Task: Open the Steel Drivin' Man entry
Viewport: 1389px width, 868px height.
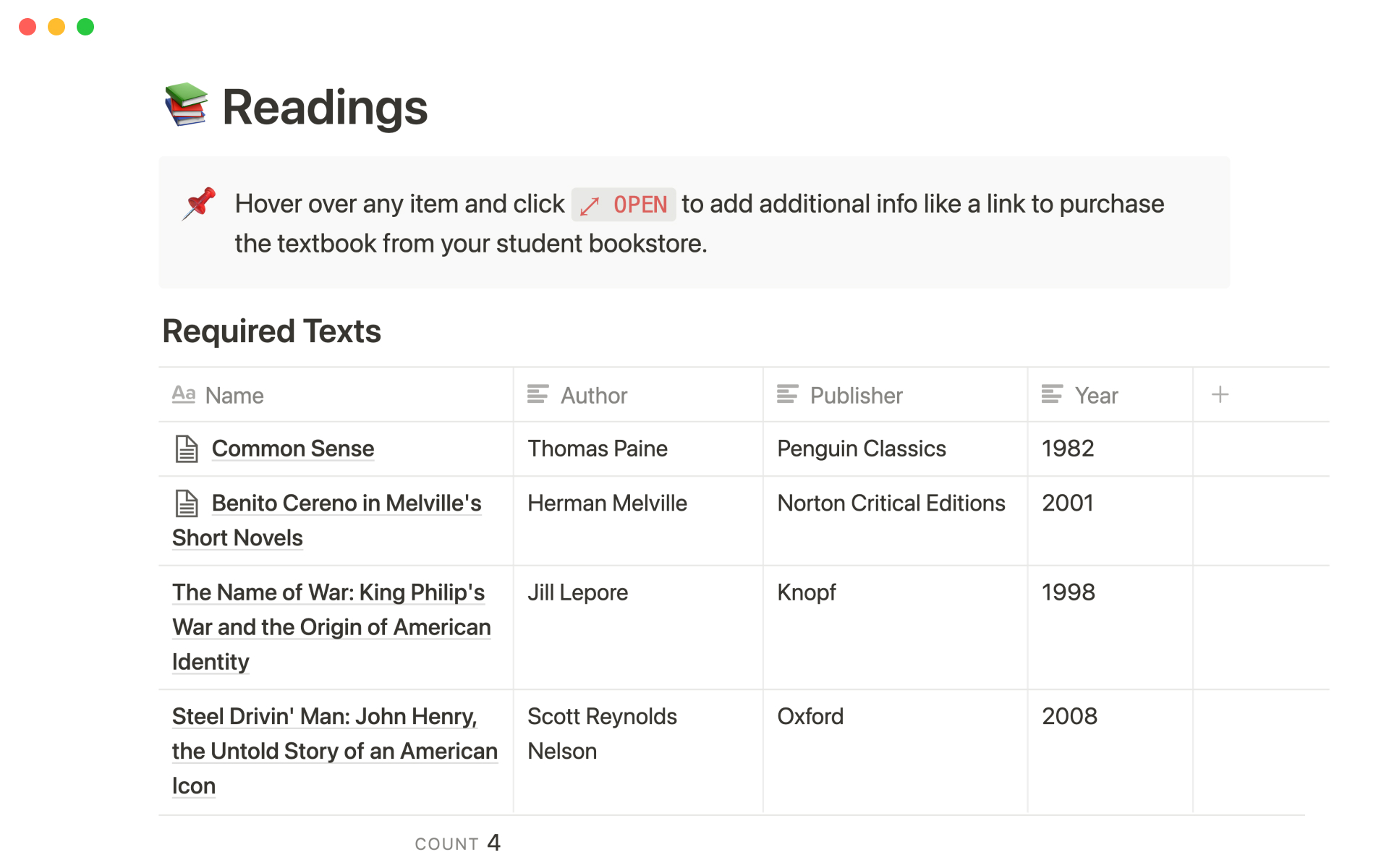Action: point(324,717)
